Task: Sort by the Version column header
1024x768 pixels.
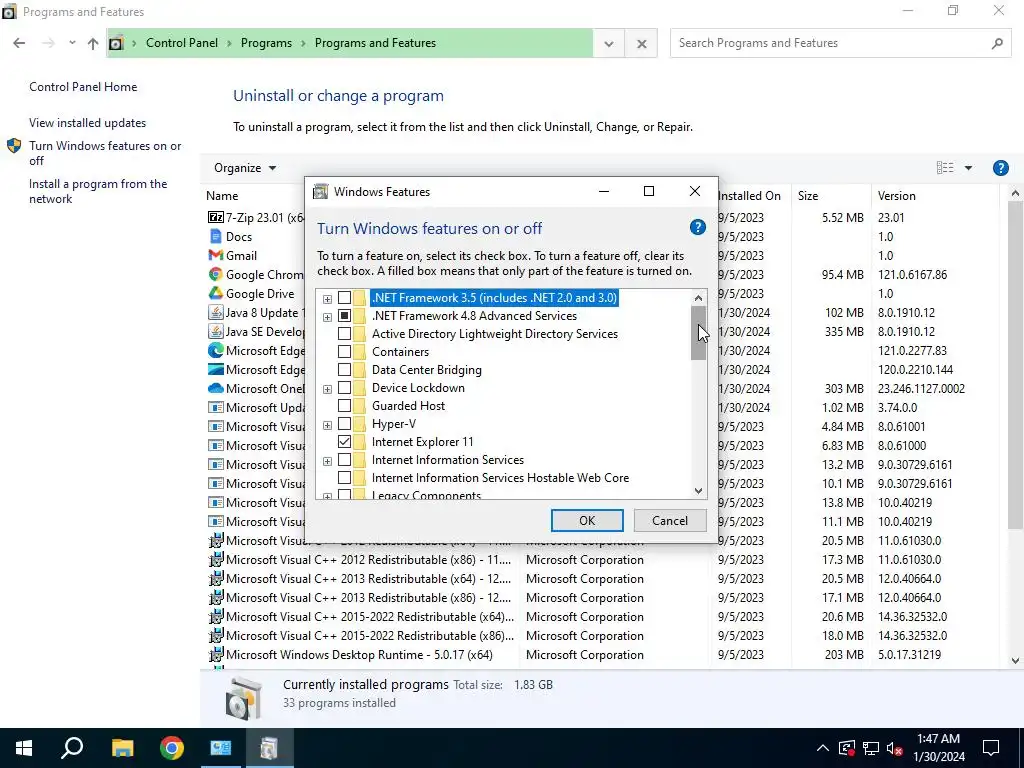Action: click(896, 196)
